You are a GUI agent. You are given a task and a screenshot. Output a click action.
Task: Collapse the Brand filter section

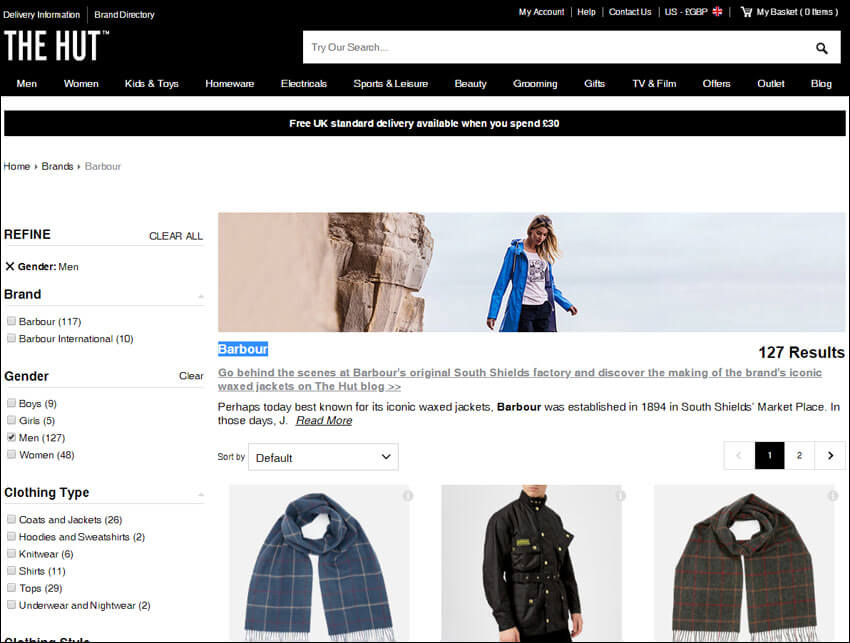point(201,296)
